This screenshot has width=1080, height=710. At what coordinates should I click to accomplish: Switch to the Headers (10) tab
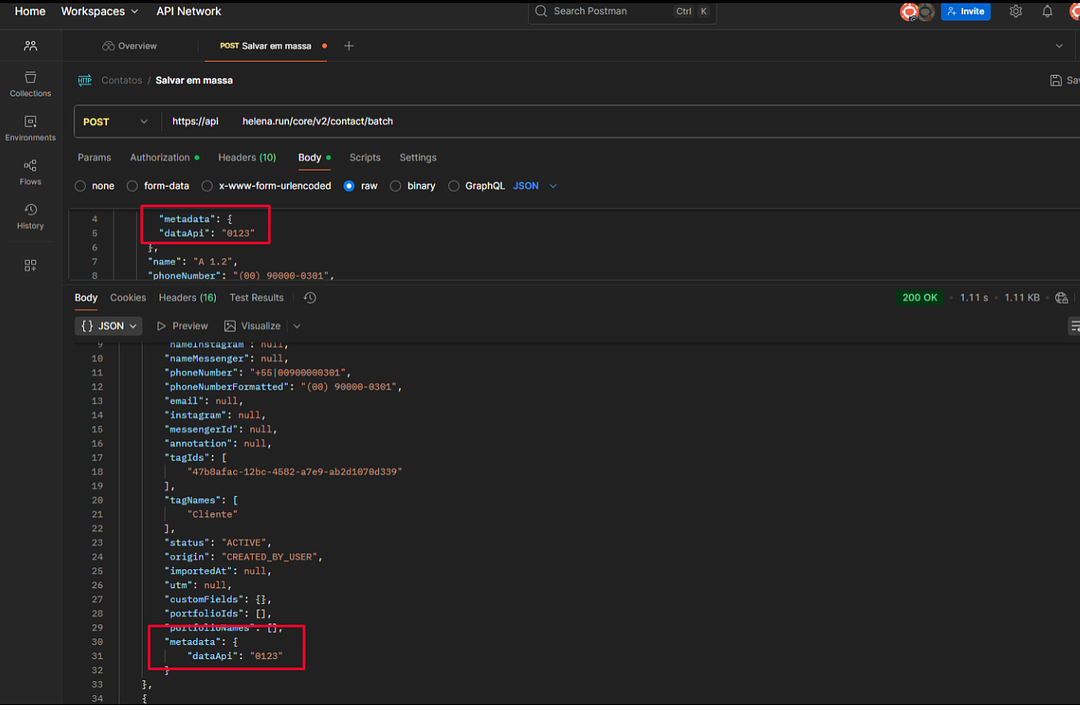247,158
